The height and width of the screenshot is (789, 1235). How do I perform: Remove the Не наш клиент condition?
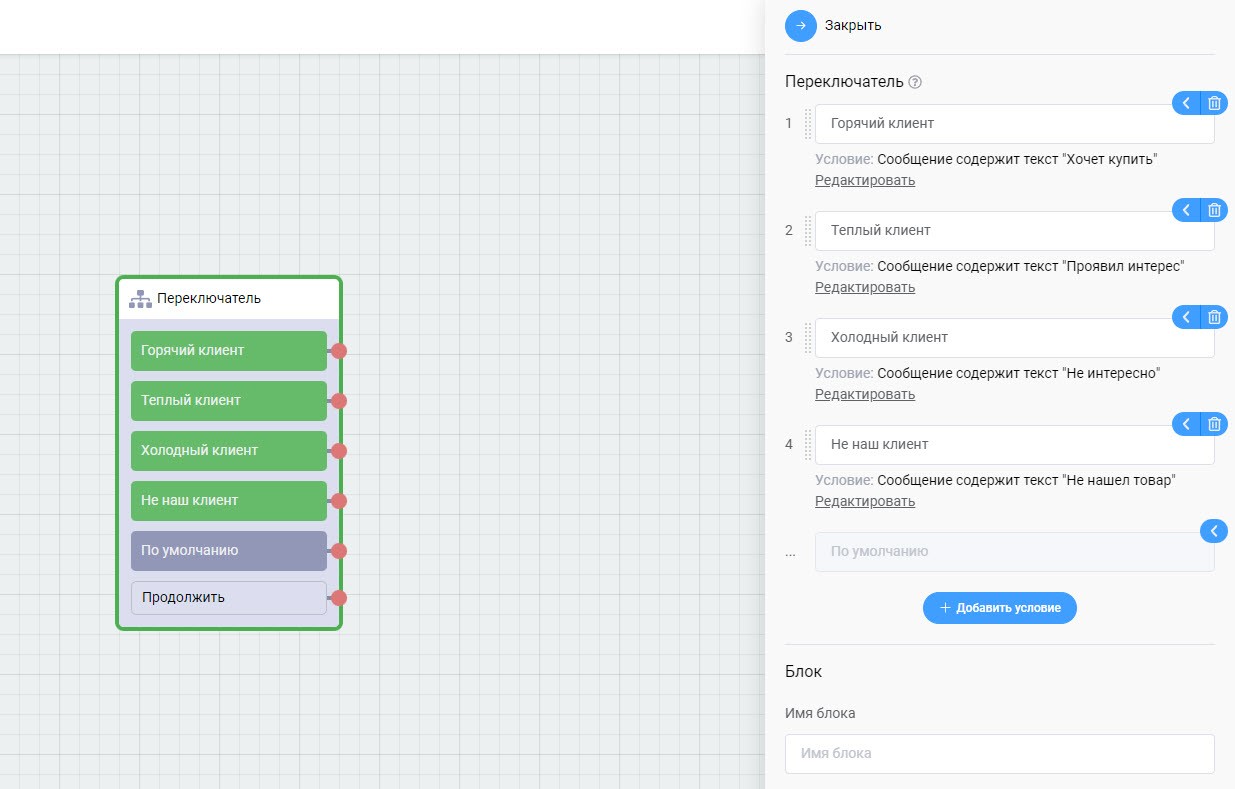[1214, 424]
